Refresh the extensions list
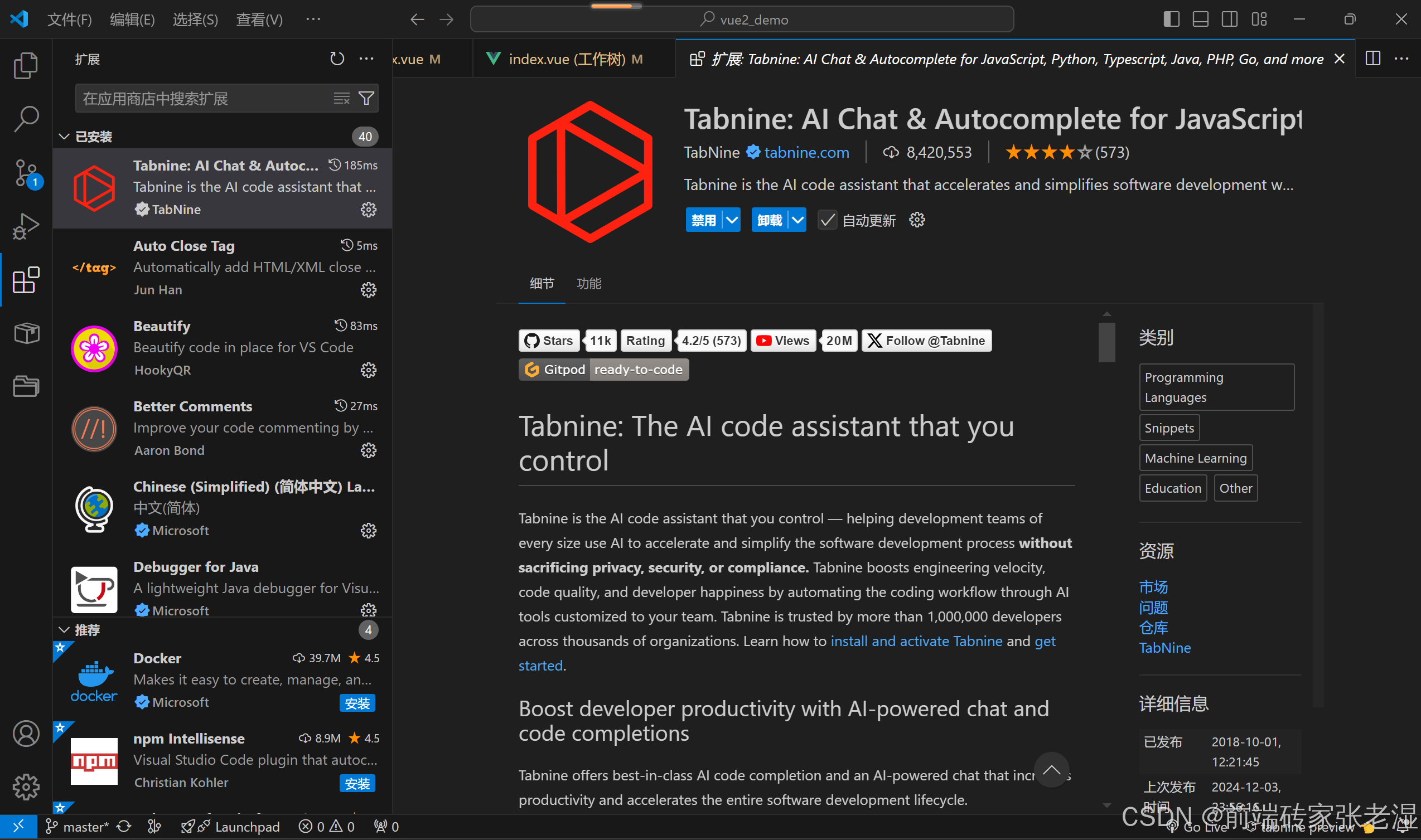The height and width of the screenshot is (840, 1421). [x=337, y=59]
